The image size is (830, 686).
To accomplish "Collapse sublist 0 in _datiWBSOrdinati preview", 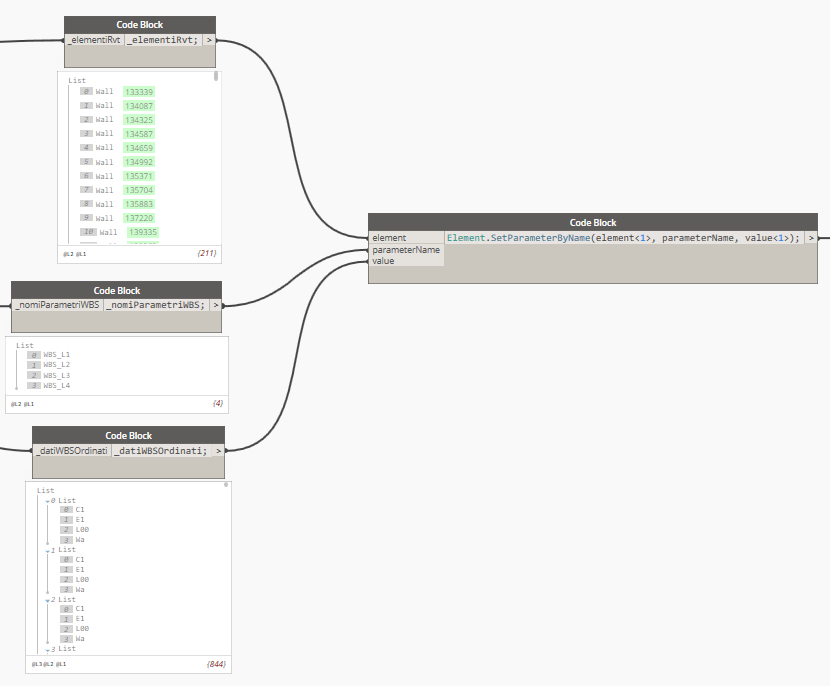I will [x=47, y=500].
